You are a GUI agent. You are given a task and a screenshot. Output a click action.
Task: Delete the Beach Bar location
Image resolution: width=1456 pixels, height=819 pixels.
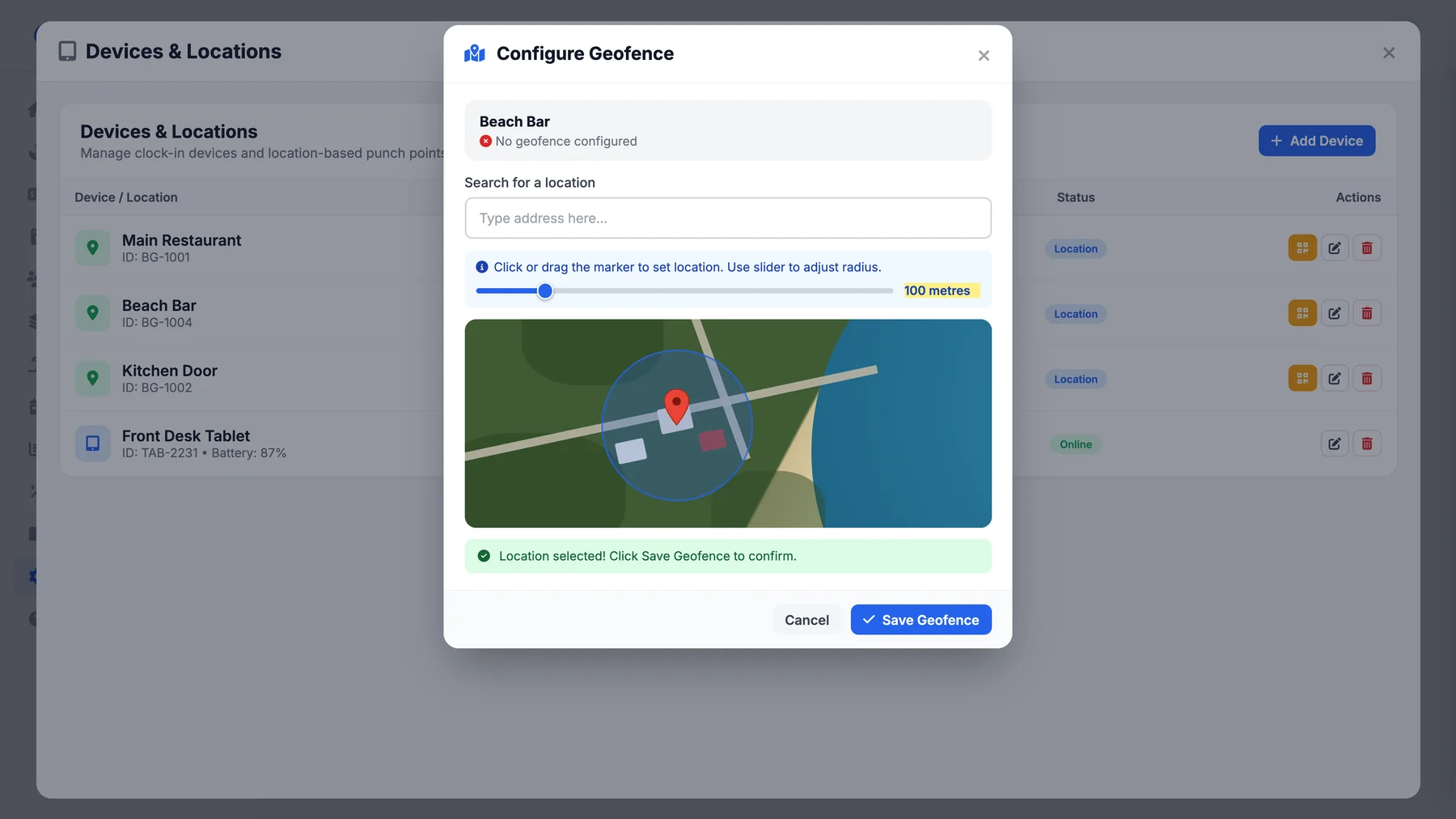1367,313
